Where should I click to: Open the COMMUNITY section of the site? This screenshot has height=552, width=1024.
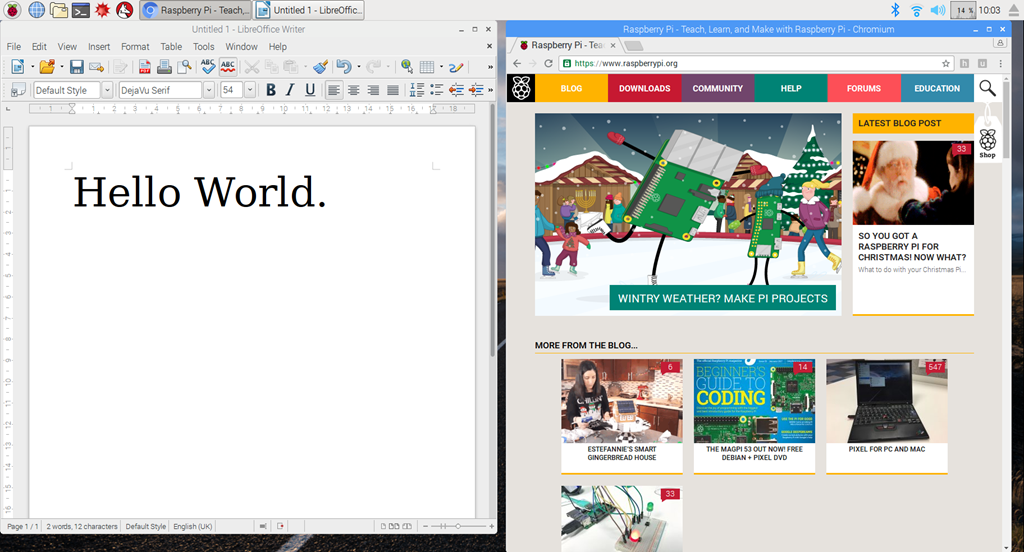pos(718,88)
